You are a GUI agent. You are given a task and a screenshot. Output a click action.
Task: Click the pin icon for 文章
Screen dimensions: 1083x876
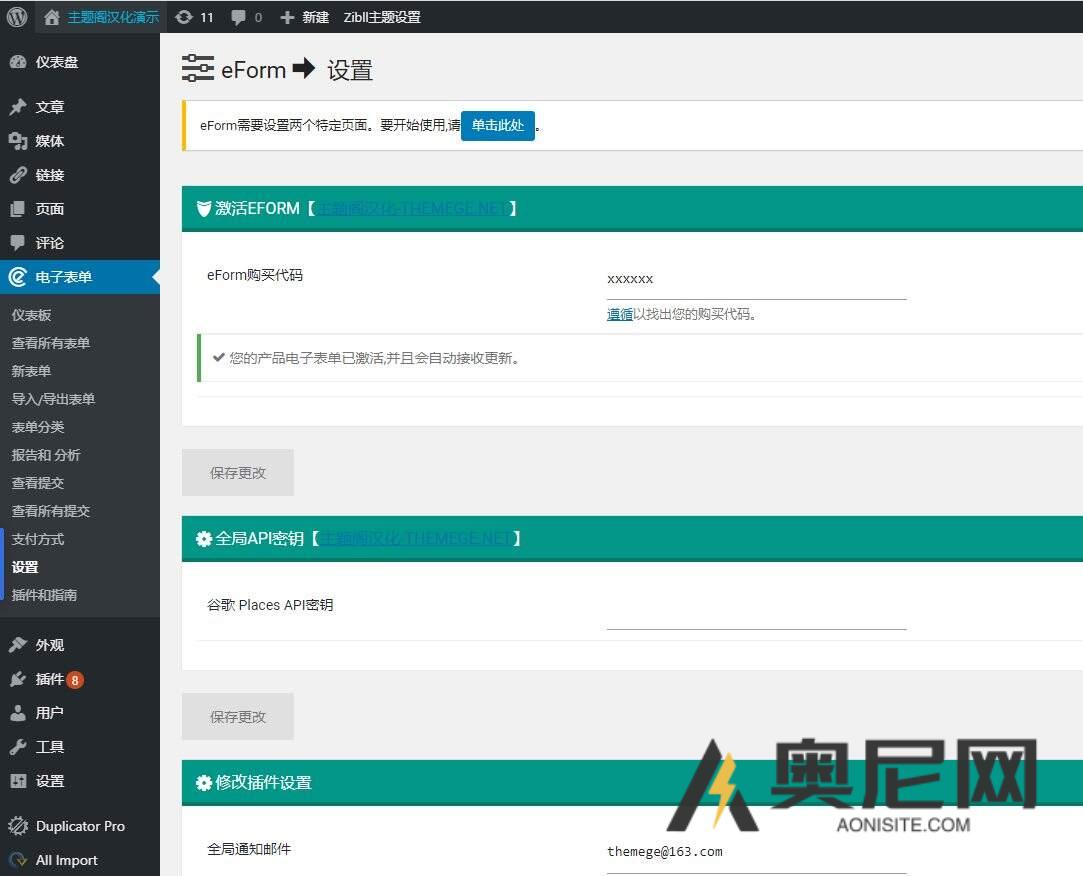click(18, 107)
